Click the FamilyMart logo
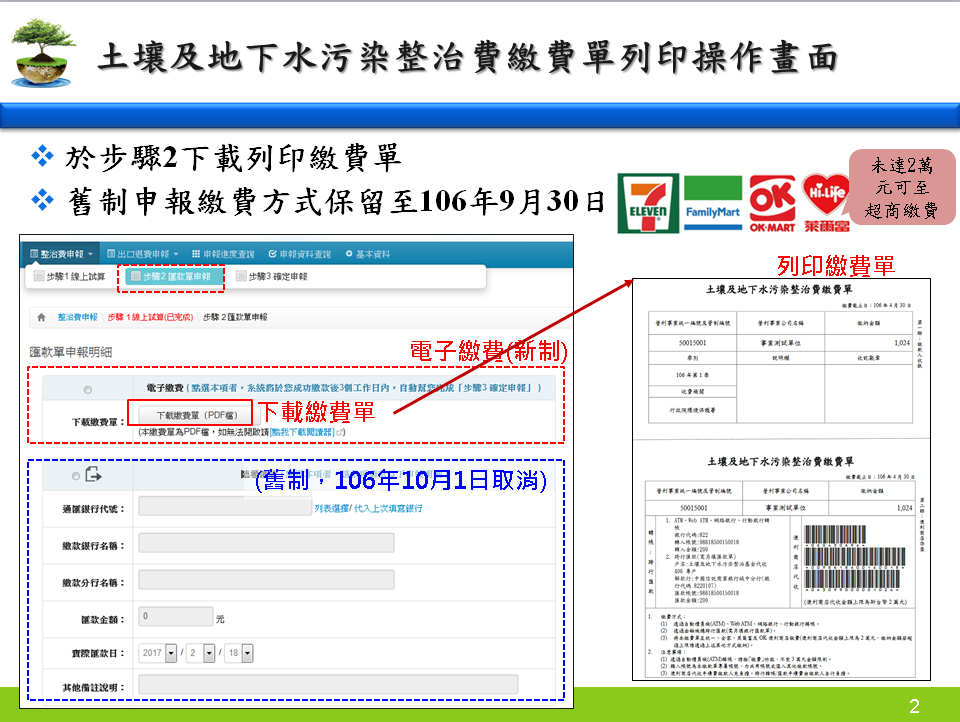The image size is (960, 722). tap(713, 203)
